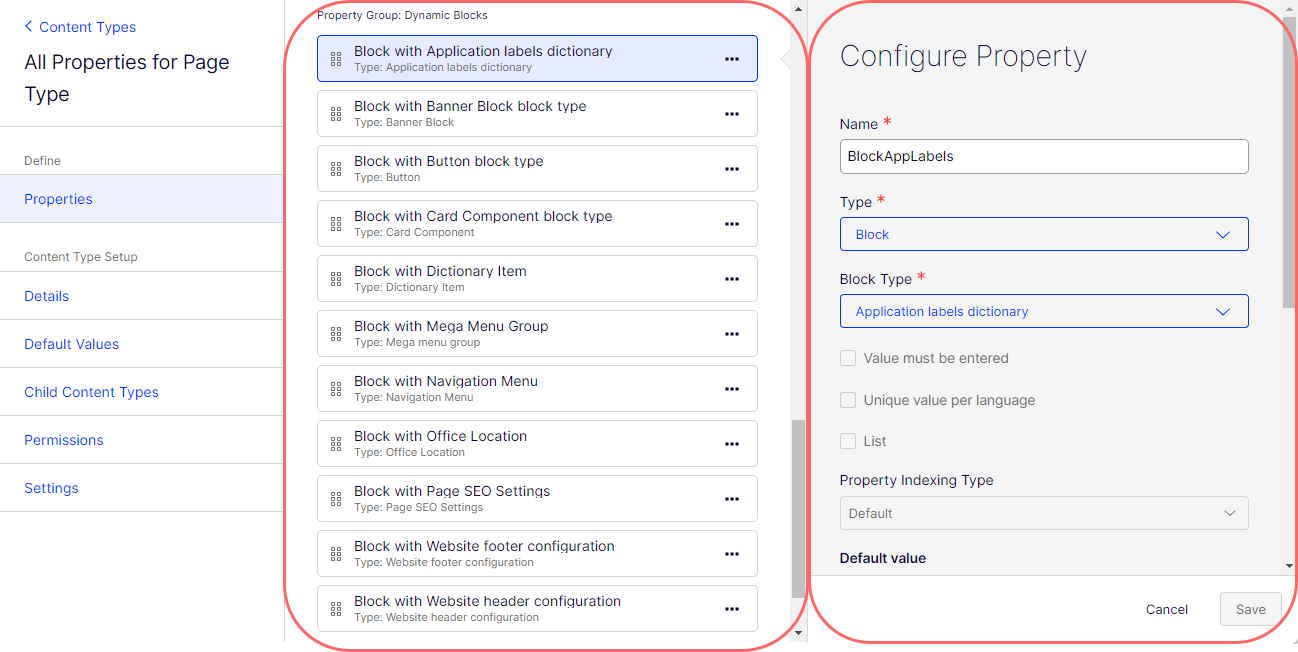This screenshot has width=1298, height=652.
Task: Open the Settings section in sidebar
Action: click(x=142, y=488)
